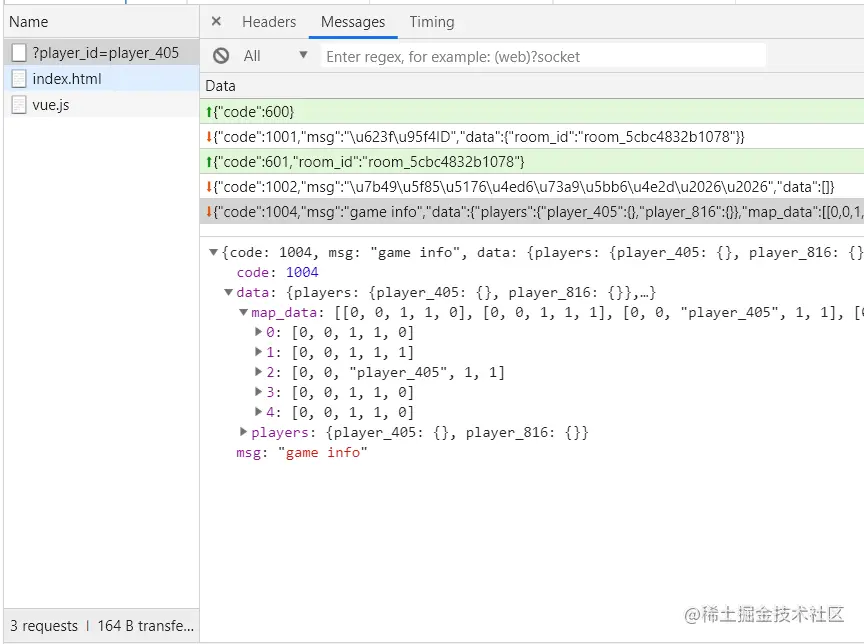Click the clear messages icon
Screen dimensions: 864x644
click(221, 56)
